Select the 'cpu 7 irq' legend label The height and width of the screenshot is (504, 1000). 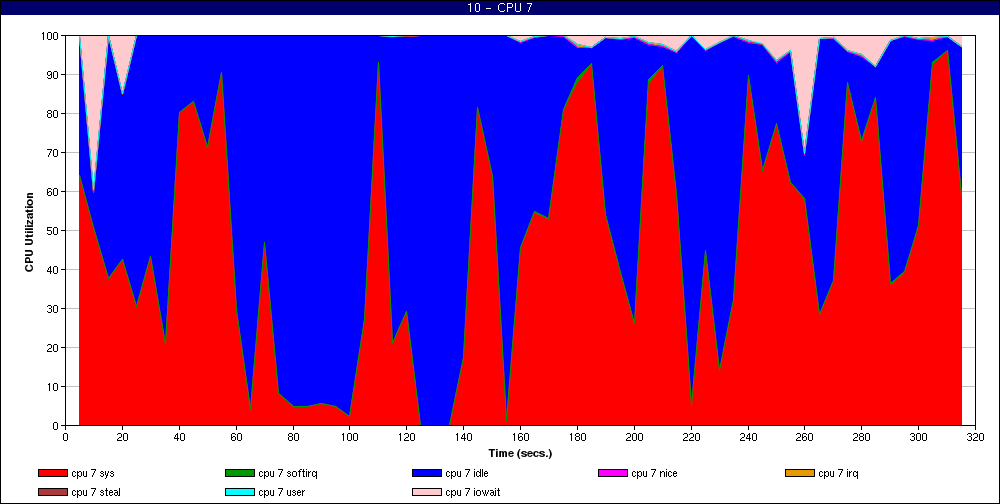coord(839,473)
